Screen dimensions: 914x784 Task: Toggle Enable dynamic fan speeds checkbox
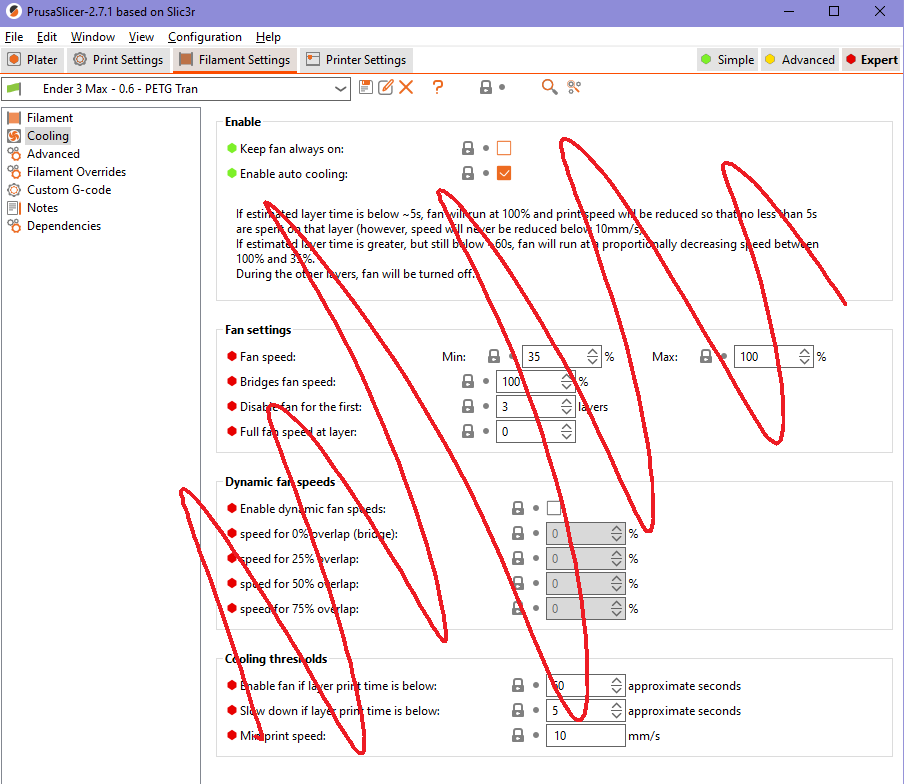coord(554,508)
